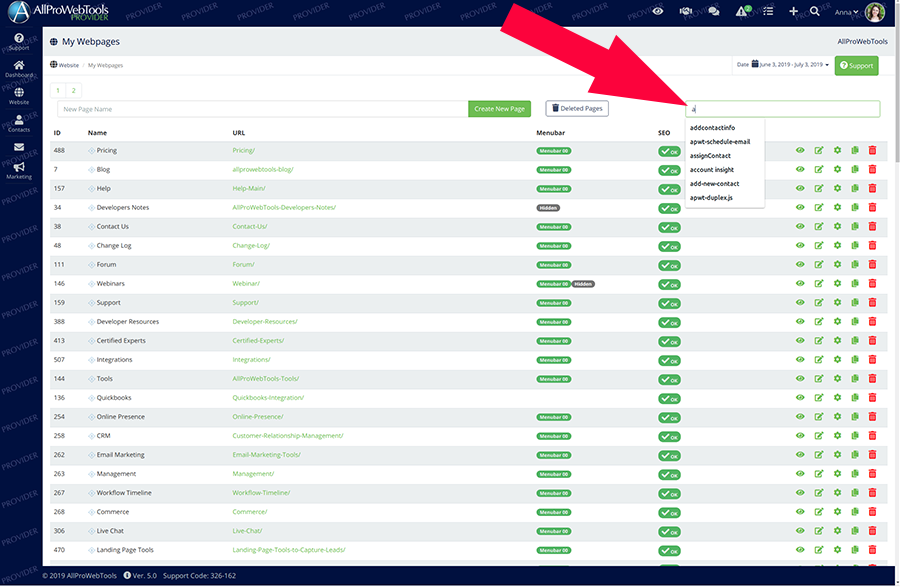Duplicate the Help page
This screenshot has width=900, height=587.
tap(855, 188)
